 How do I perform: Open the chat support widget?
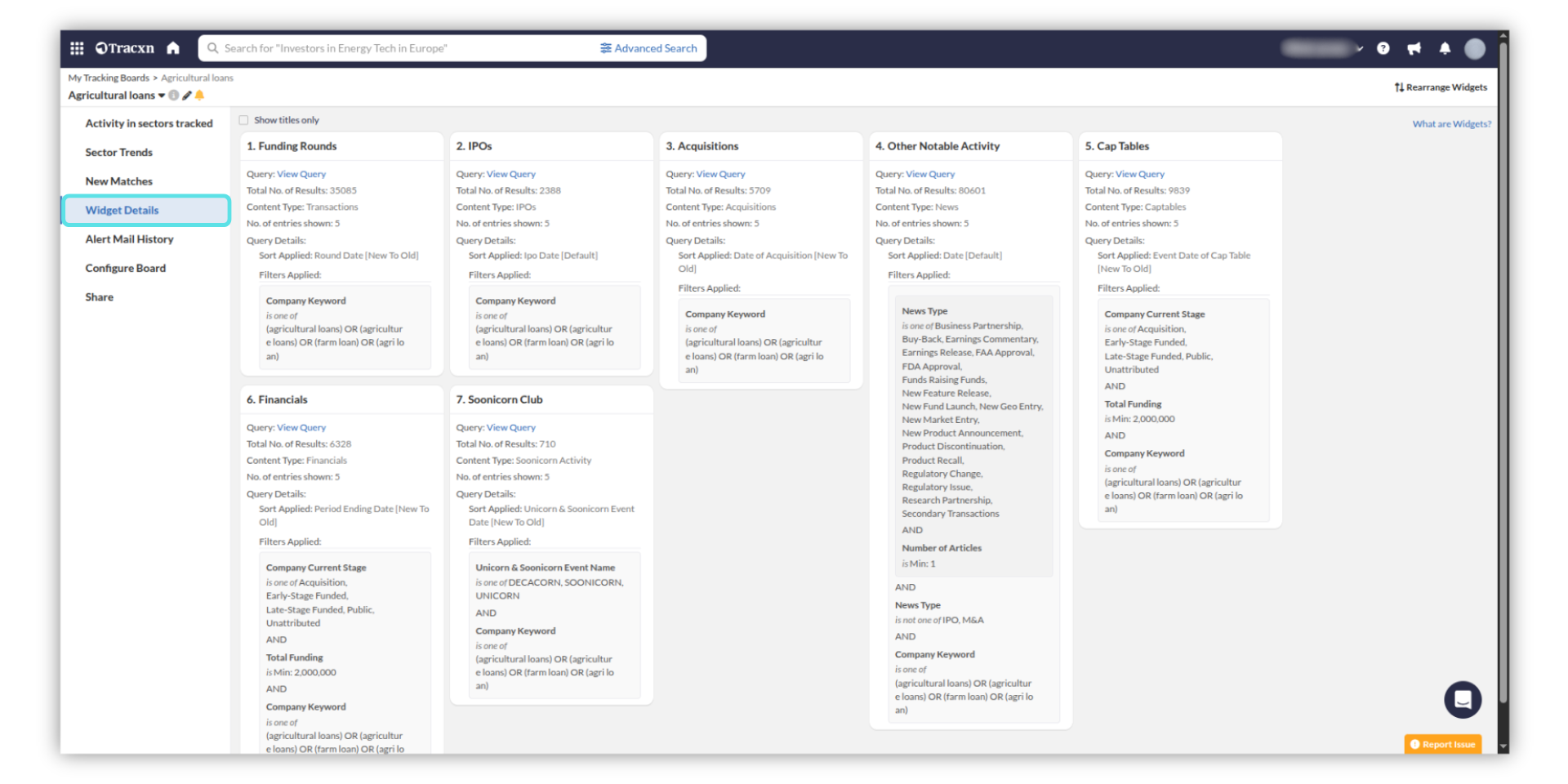click(1462, 699)
